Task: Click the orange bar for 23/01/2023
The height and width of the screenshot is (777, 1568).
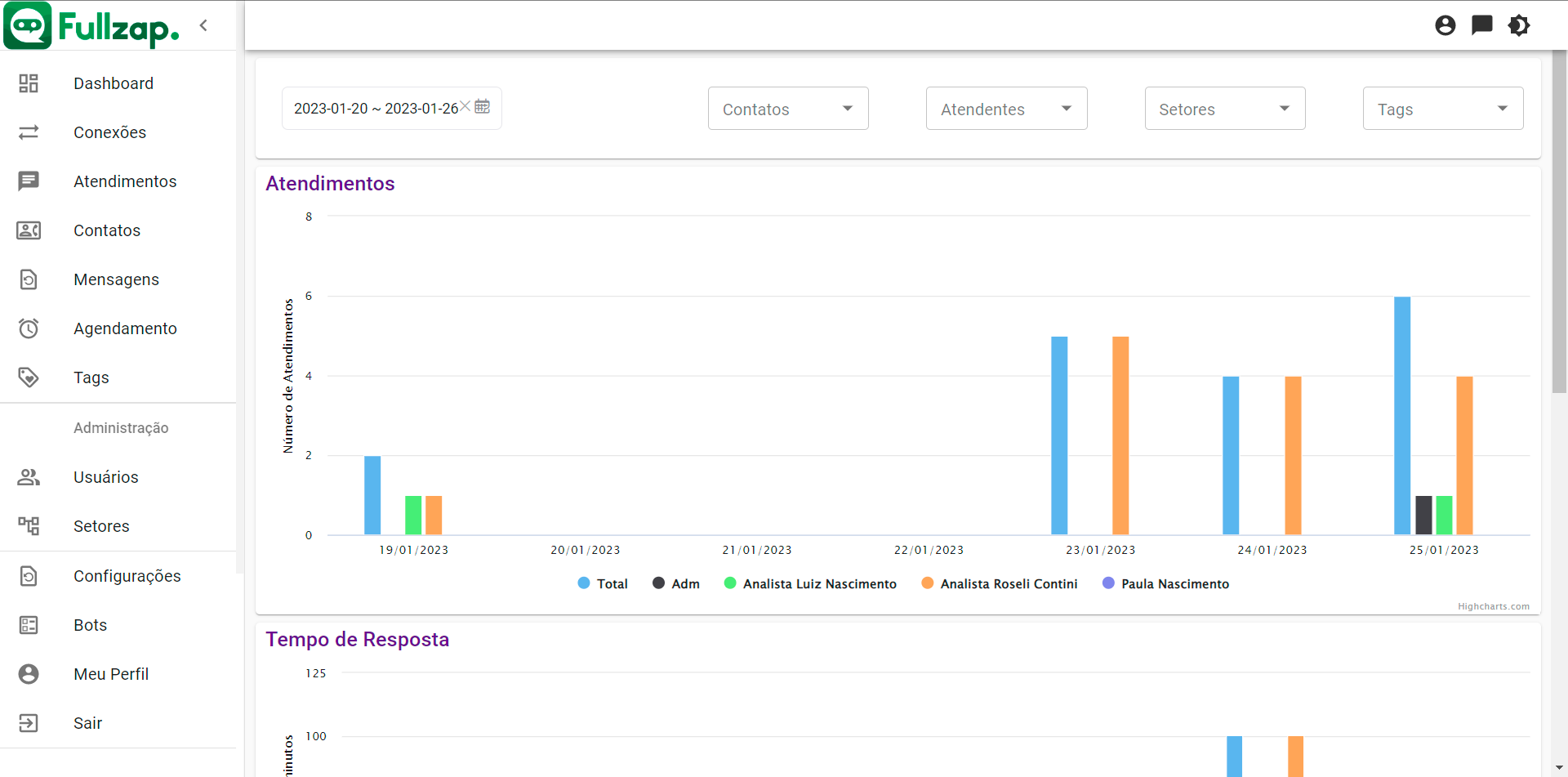Action: click(1120, 435)
